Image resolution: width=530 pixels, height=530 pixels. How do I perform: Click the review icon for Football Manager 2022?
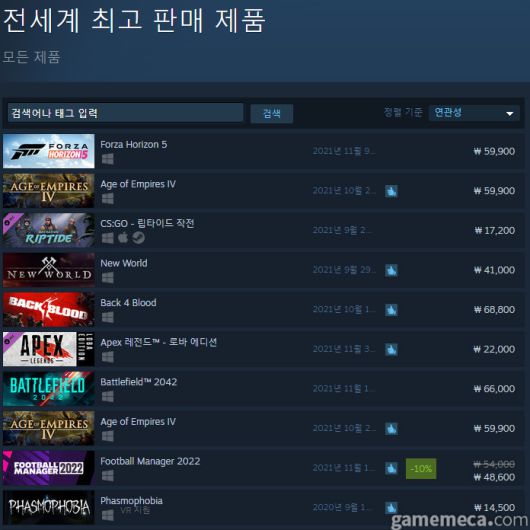pyautogui.click(x=391, y=468)
